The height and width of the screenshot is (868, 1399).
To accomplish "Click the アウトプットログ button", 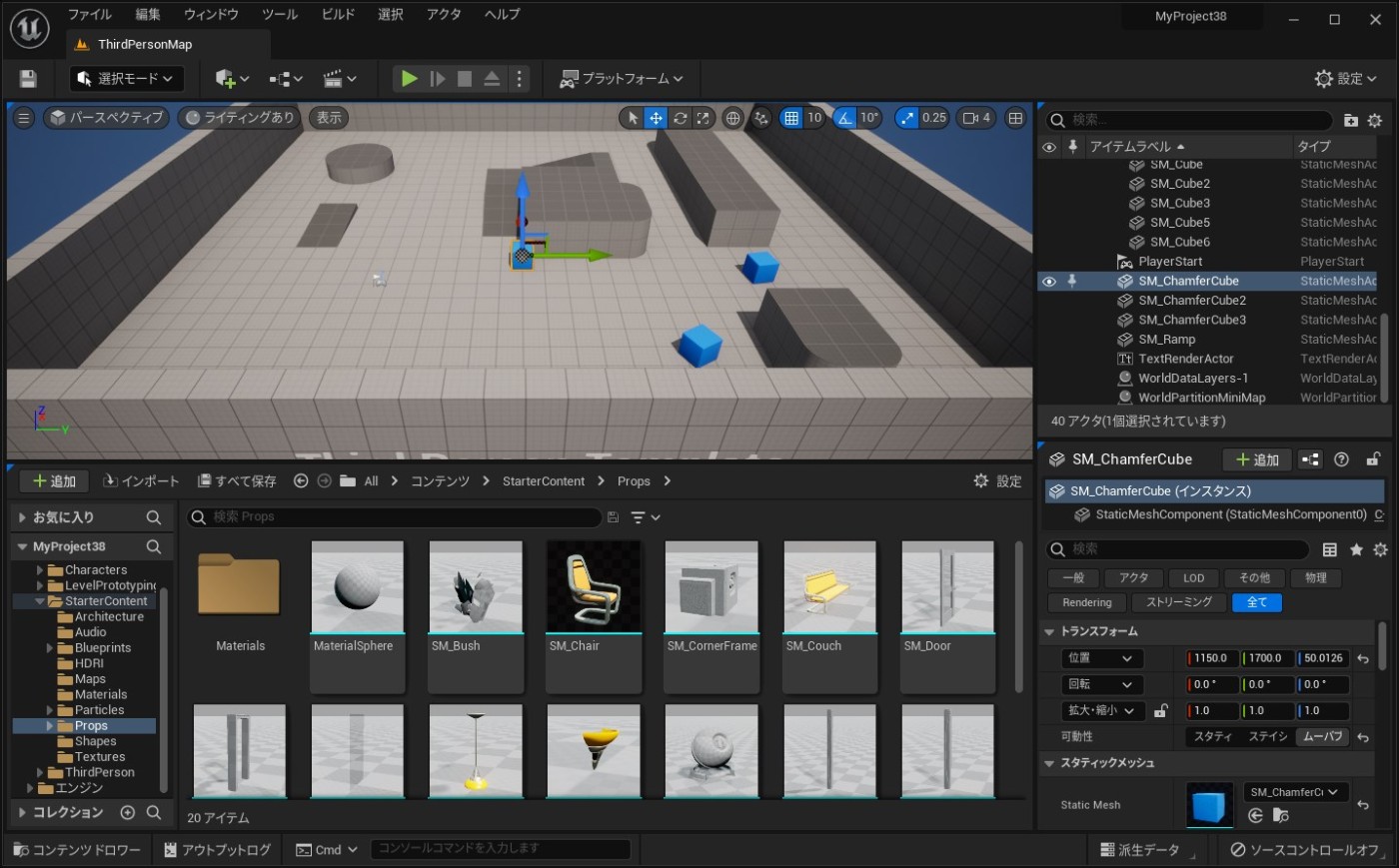I will point(217,850).
